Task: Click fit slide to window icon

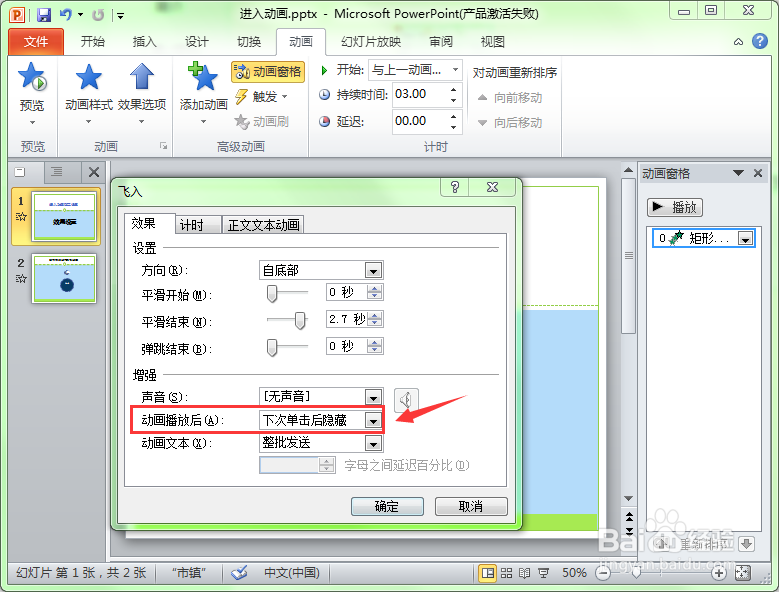Action: click(742, 573)
